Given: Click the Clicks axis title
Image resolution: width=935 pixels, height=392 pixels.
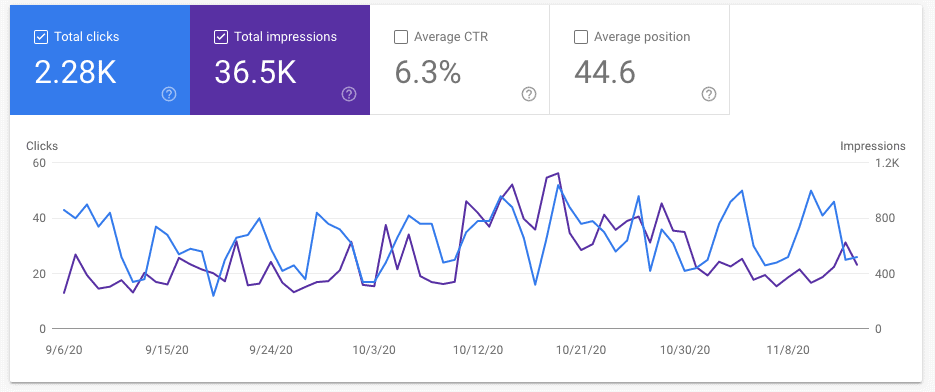Looking at the screenshot, I should click(42, 146).
